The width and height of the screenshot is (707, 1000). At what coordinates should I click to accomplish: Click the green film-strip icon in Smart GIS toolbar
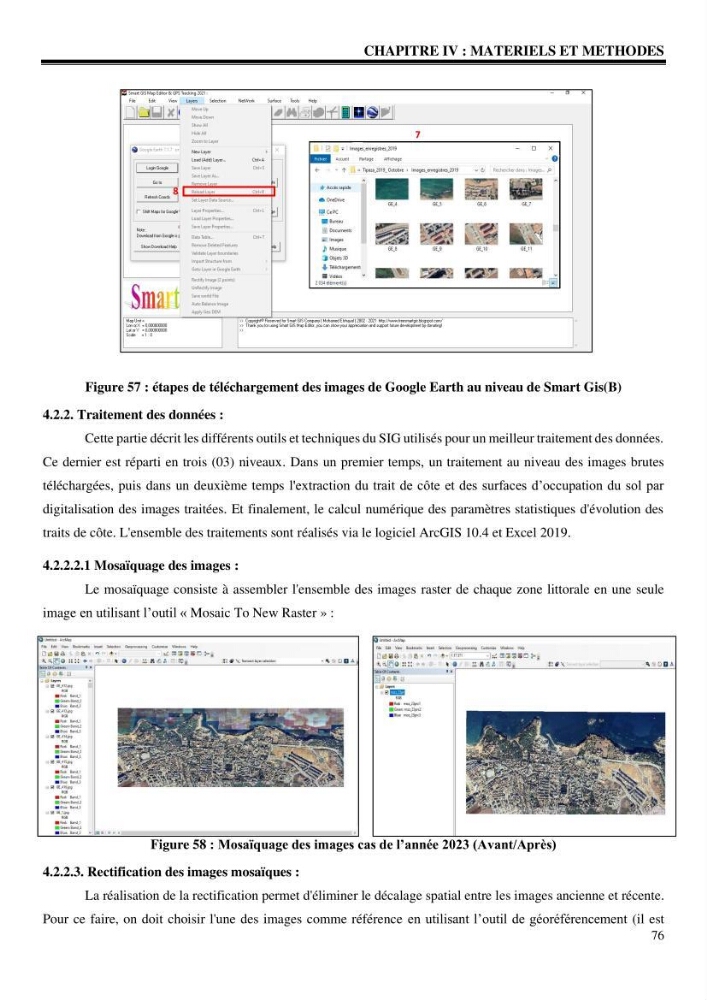tap(346, 112)
